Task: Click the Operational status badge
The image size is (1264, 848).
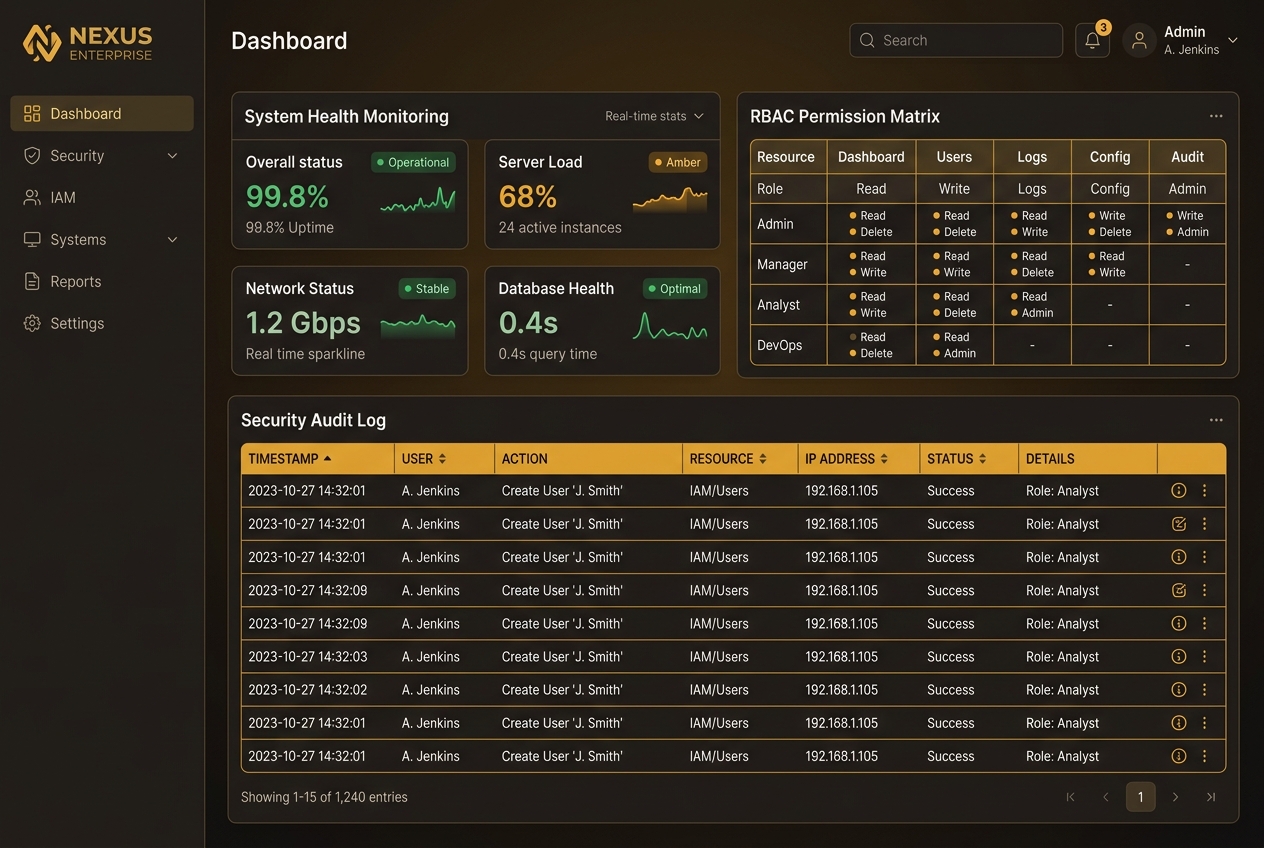Action: pos(413,162)
